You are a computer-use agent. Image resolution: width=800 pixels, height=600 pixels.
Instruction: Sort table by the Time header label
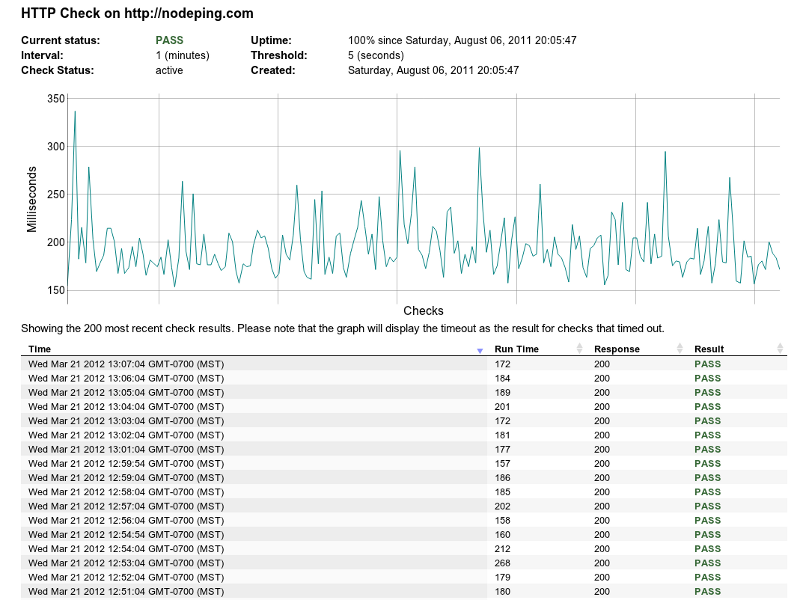40,349
